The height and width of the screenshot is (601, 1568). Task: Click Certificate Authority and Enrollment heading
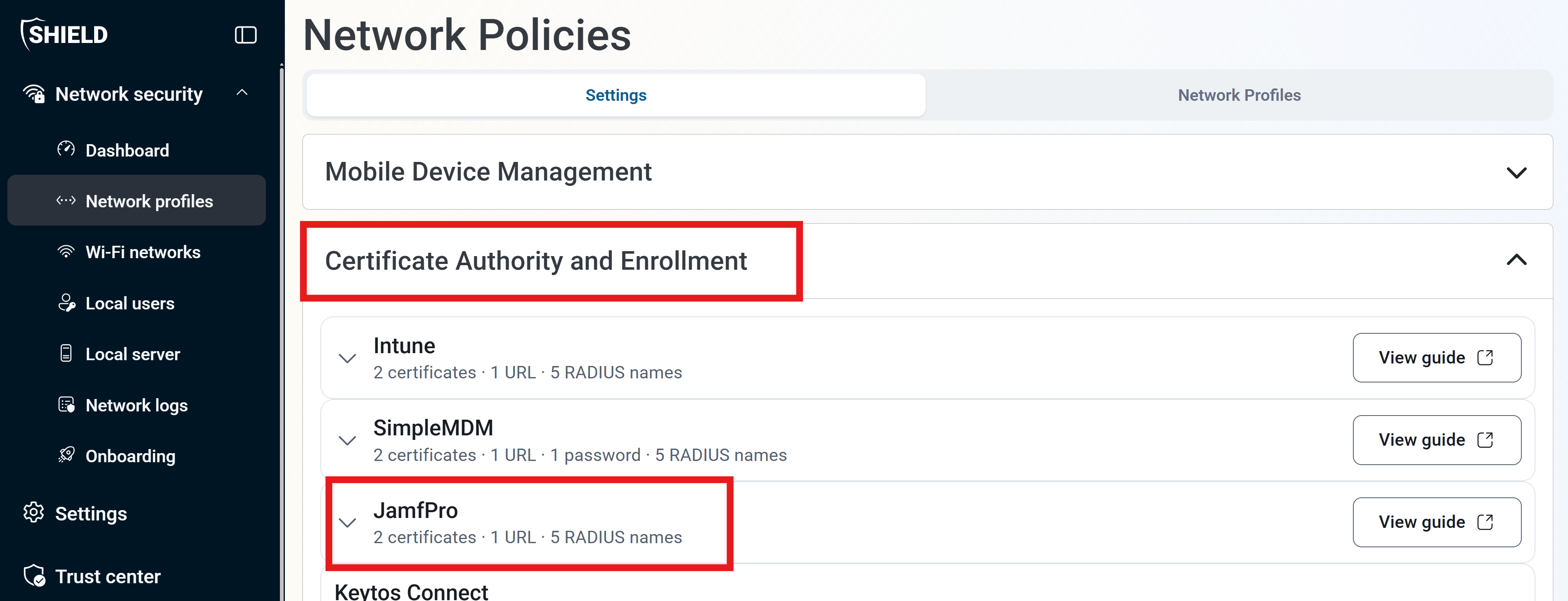click(535, 261)
